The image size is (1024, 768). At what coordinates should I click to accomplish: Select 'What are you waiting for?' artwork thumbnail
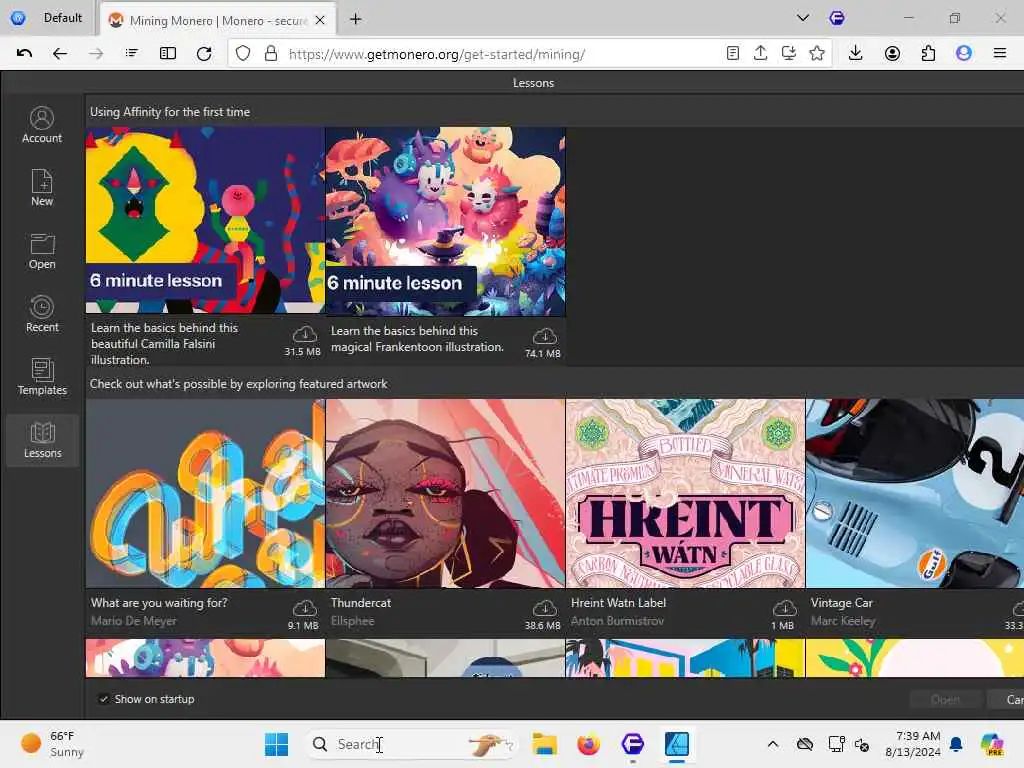click(205, 494)
